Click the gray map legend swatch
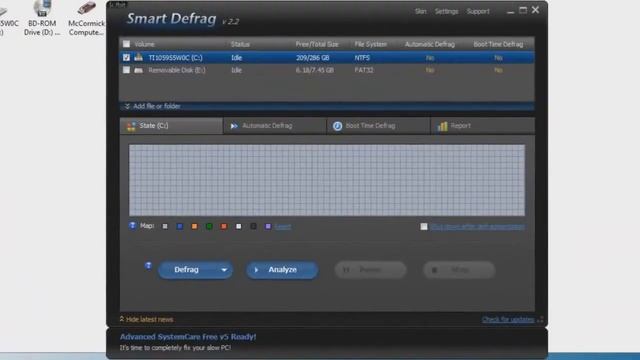 [x=165, y=226]
